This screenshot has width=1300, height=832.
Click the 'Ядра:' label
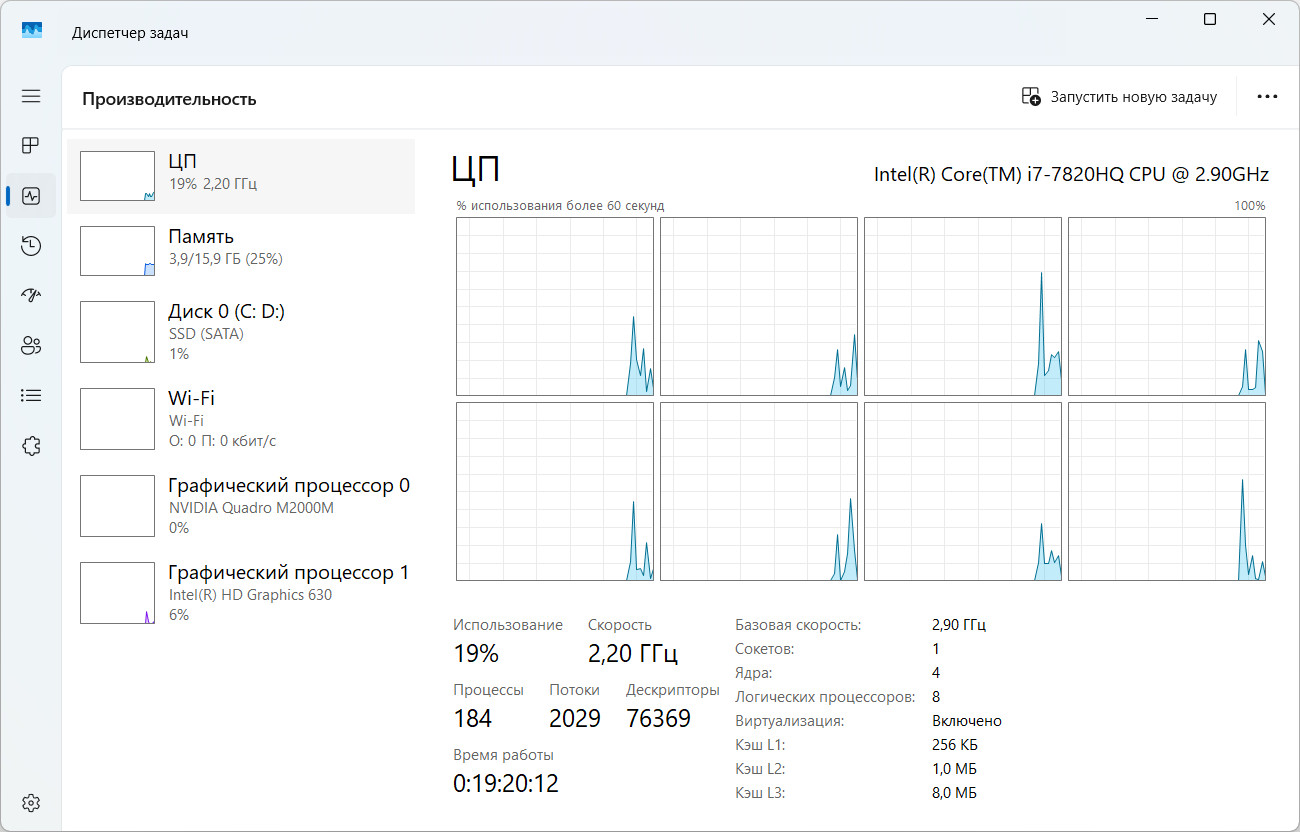(x=754, y=673)
